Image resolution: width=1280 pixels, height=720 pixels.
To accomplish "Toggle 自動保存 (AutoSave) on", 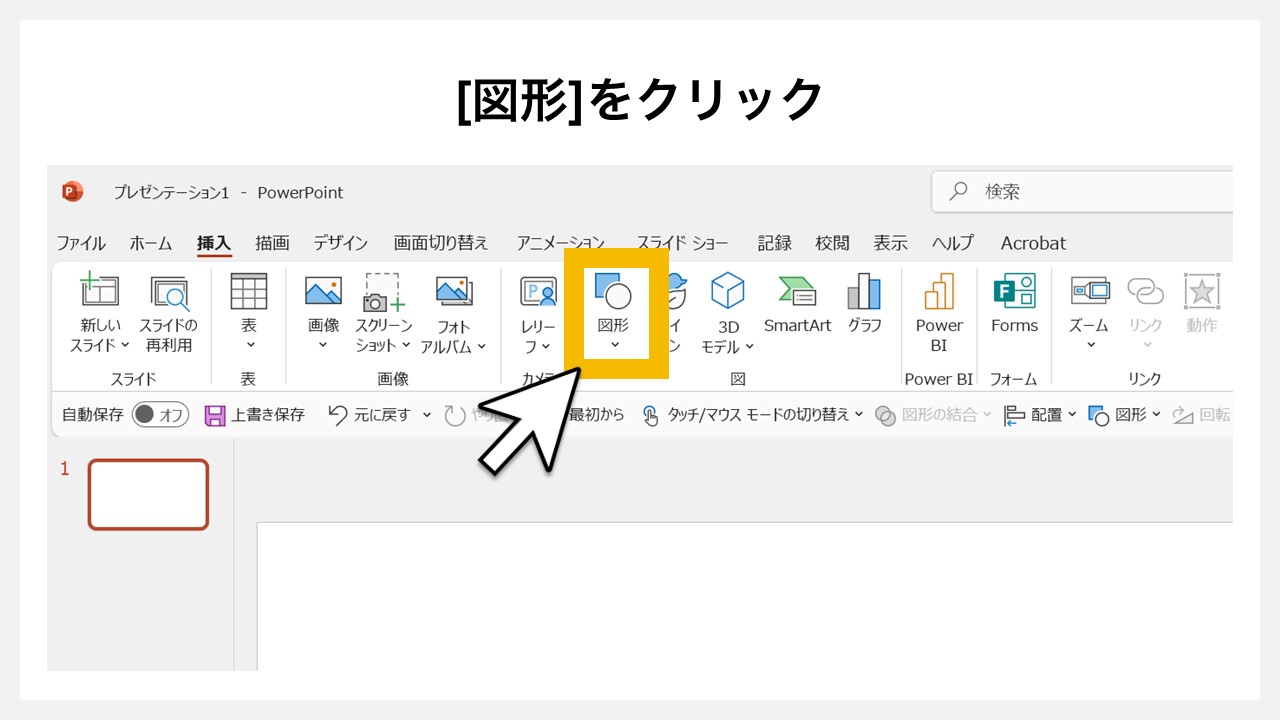I will tap(143, 414).
